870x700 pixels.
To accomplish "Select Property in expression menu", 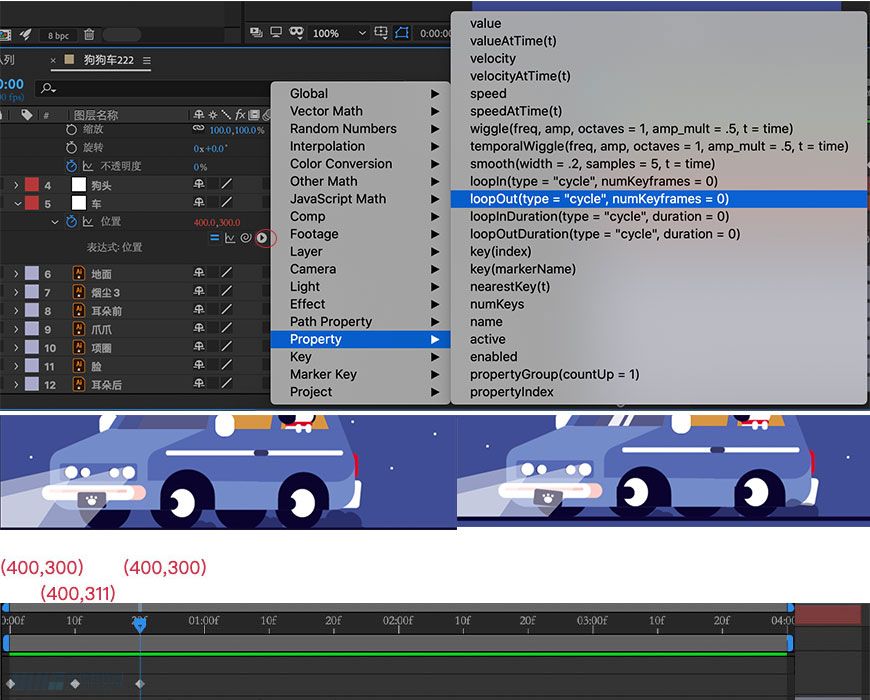I will (x=360, y=339).
